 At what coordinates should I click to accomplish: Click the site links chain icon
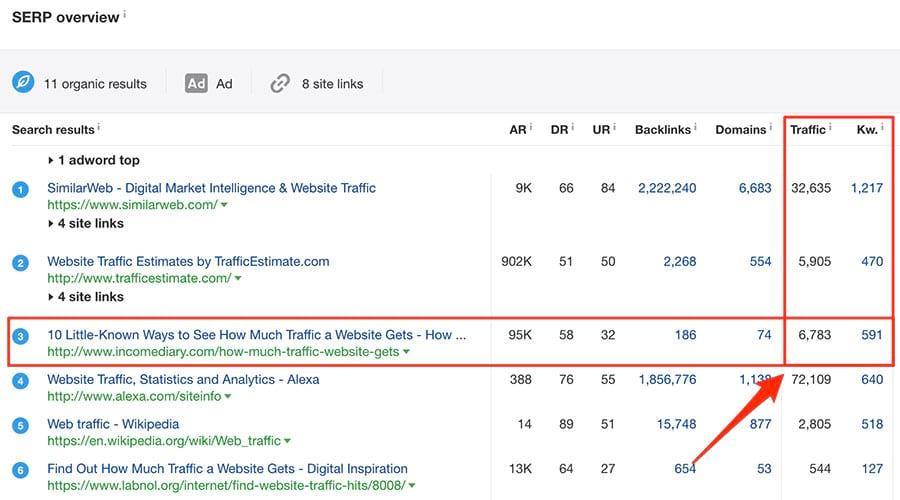tap(280, 84)
